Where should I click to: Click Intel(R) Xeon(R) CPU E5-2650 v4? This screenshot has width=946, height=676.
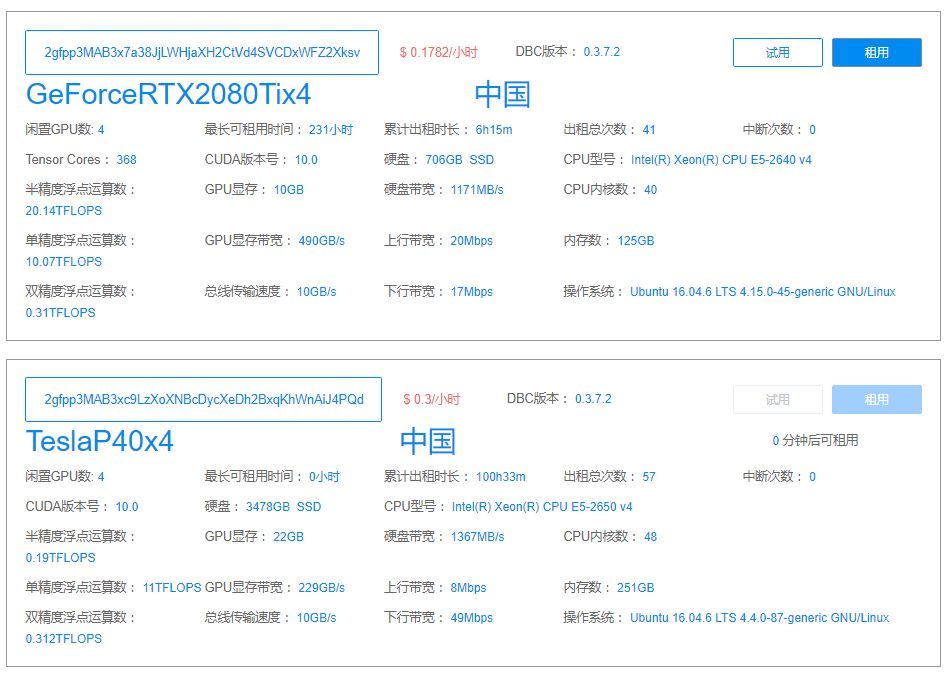pyautogui.click(x=542, y=507)
